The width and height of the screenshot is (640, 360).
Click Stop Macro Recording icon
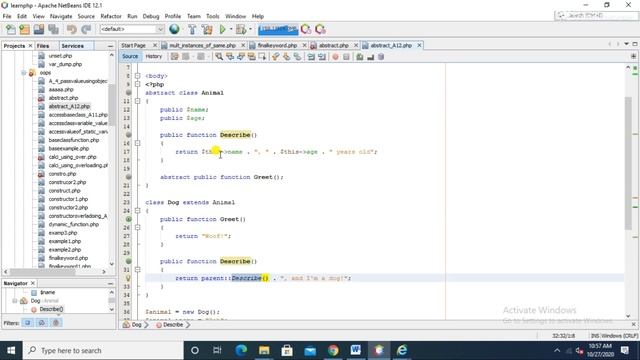coord(346,57)
